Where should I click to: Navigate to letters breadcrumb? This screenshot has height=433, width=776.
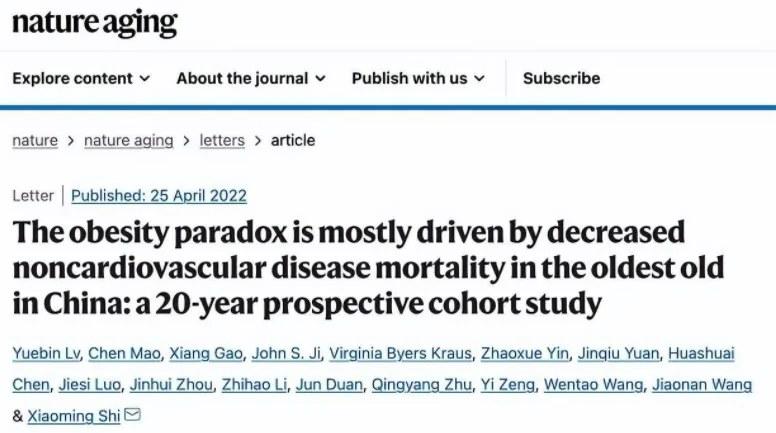coord(222,140)
